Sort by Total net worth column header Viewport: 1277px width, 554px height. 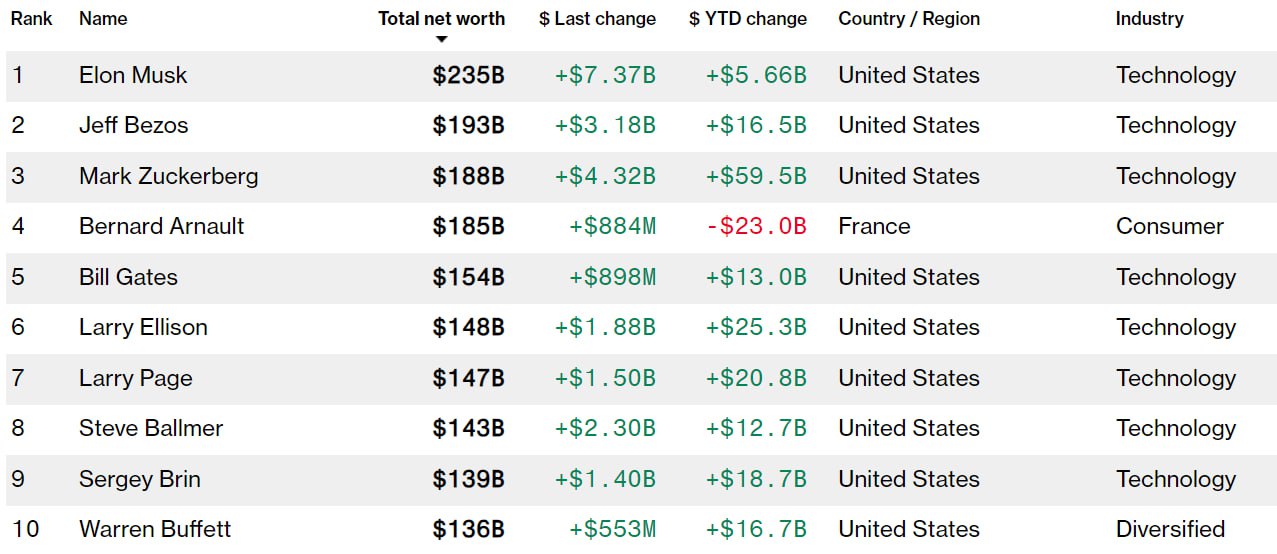(x=441, y=18)
